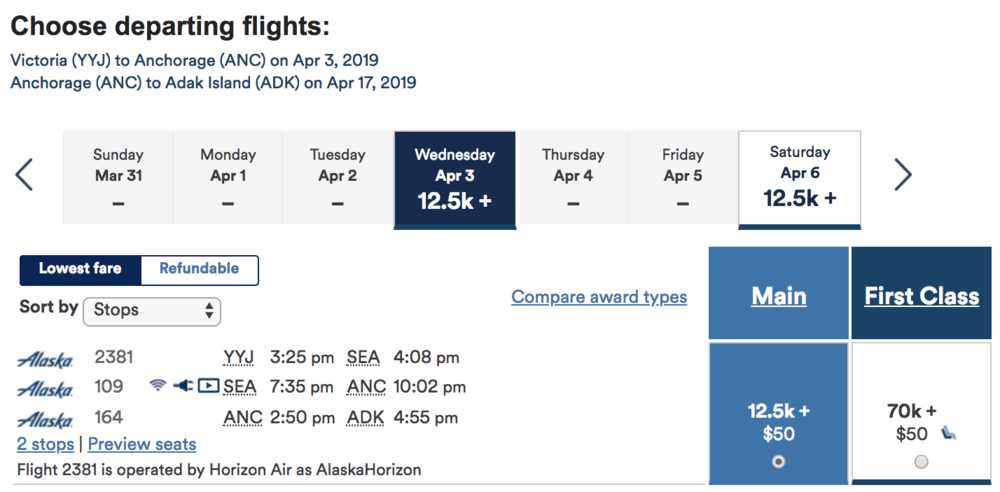Select the First Class 70k + $50 radio
Image resolution: width=1000 pixels, height=492 pixels.
click(x=921, y=461)
